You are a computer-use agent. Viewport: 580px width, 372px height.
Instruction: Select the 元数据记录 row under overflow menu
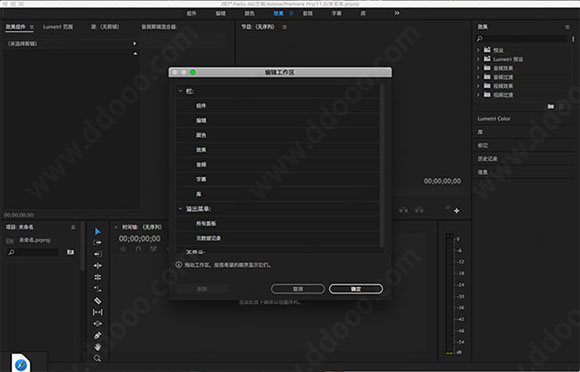point(277,238)
